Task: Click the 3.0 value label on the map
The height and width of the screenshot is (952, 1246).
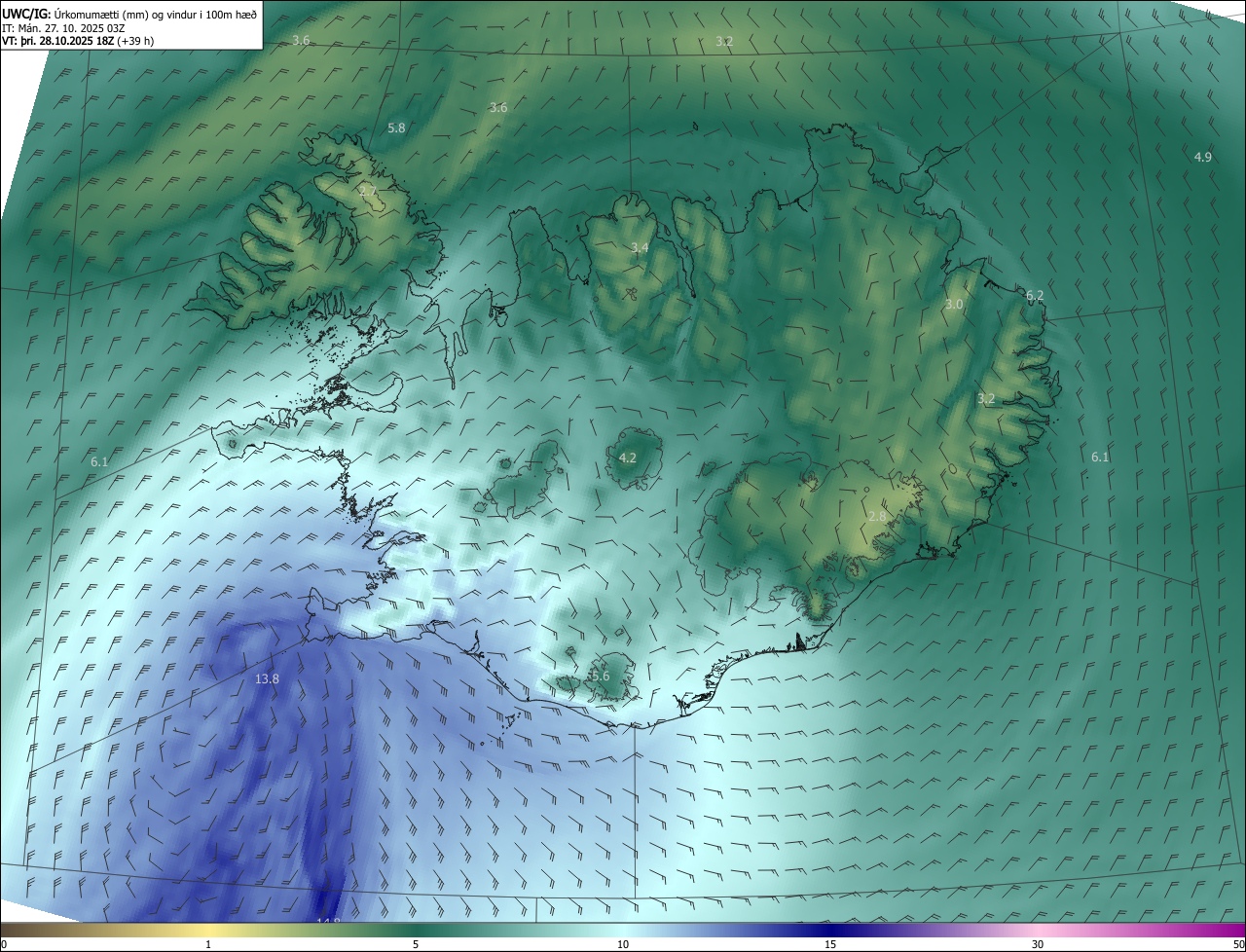Action: pyautogui.click(x=954, y=304)
